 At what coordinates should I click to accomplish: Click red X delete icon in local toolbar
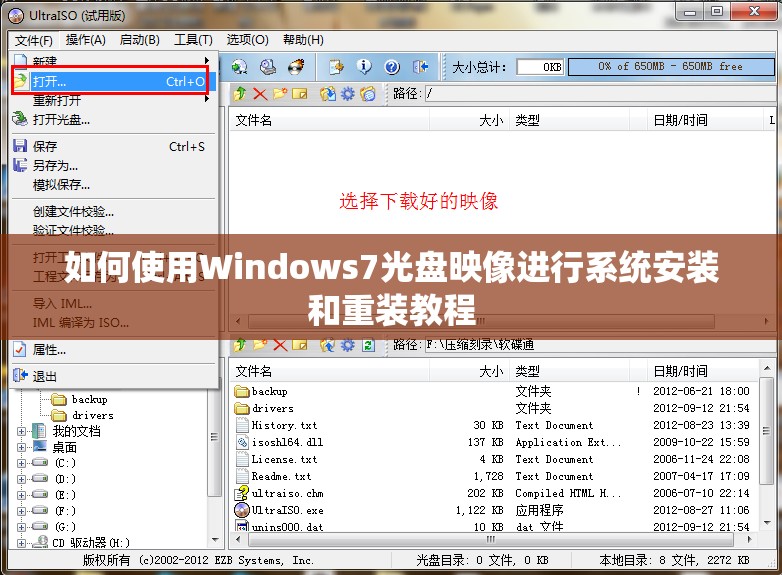click(280, 345)
